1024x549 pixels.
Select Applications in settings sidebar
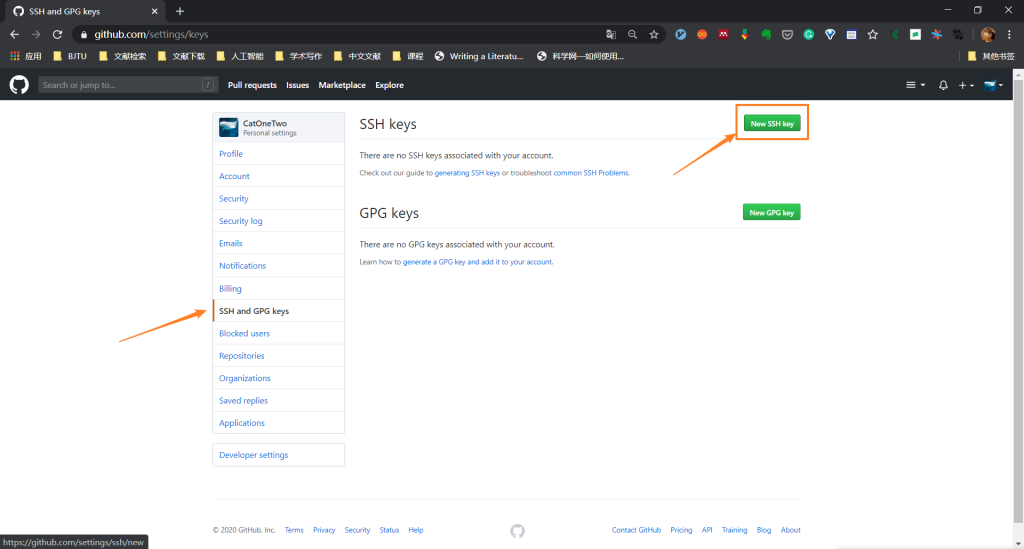click(x=278, y=422)
